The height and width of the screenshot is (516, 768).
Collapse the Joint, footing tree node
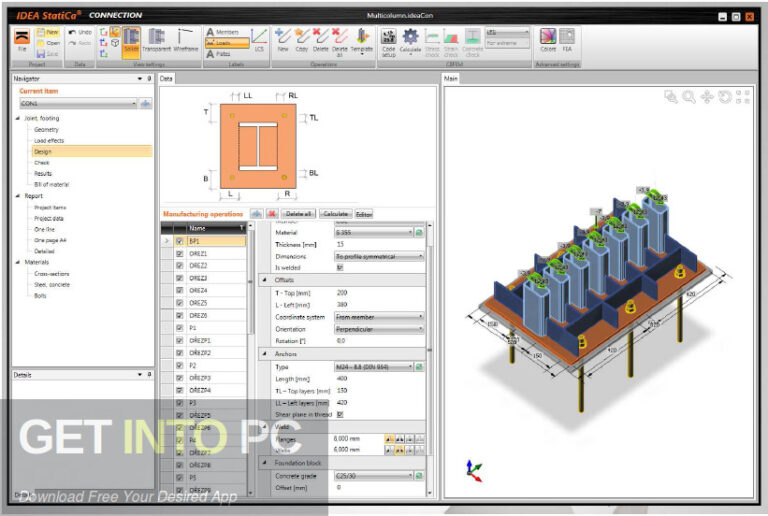tap(18, 118)
